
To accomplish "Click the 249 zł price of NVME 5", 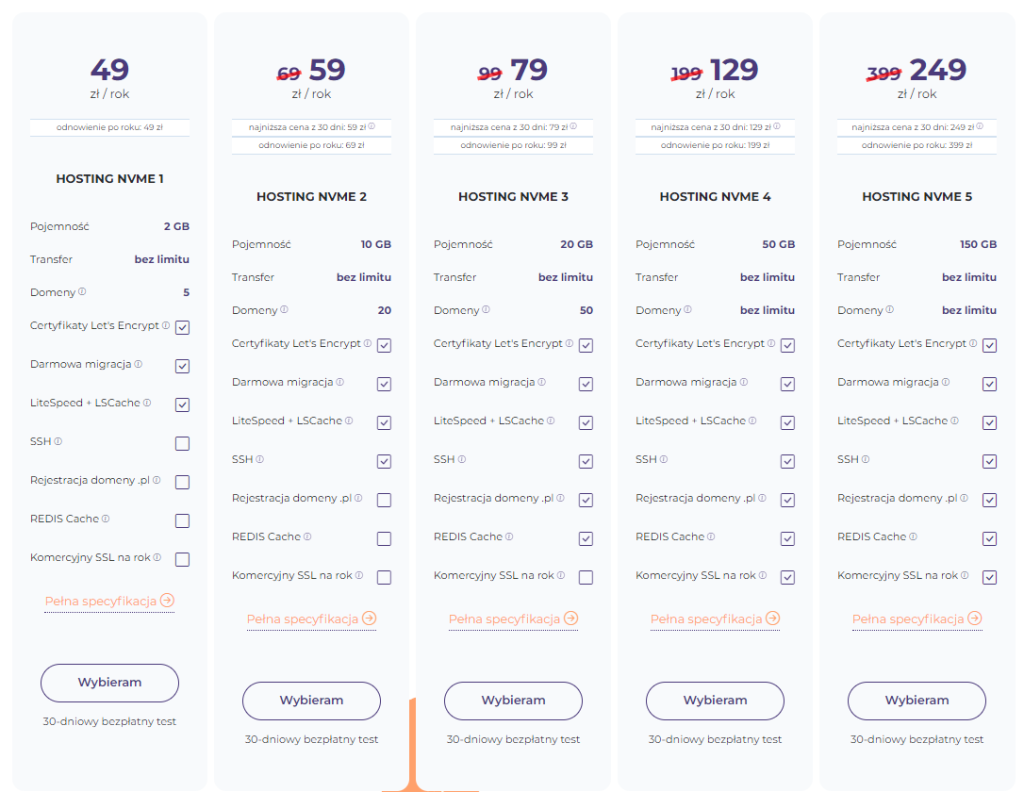I will coord(938,70).
